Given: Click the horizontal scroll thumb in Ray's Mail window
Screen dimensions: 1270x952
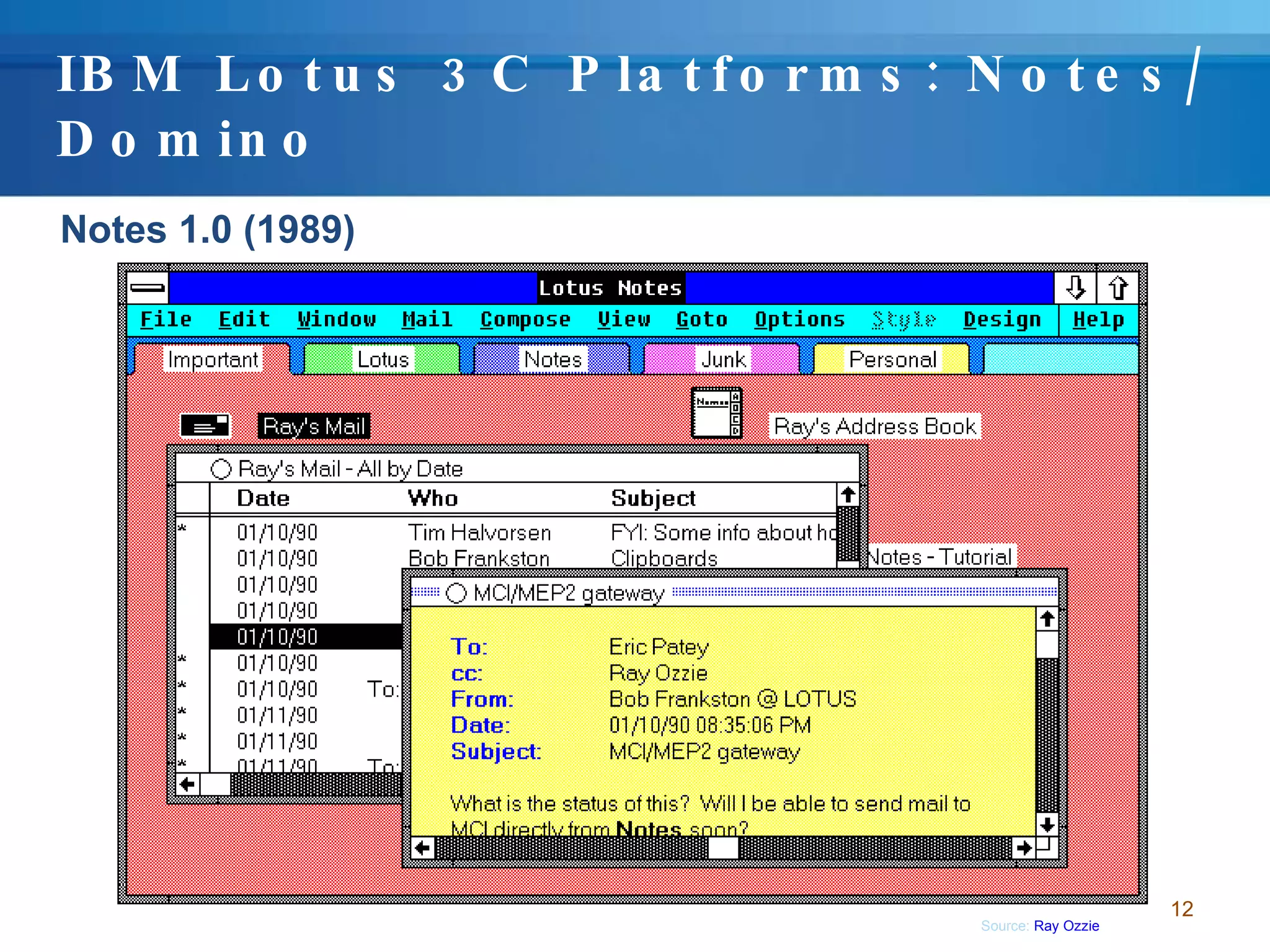Looking at the screenshot, I should [215, 785].
